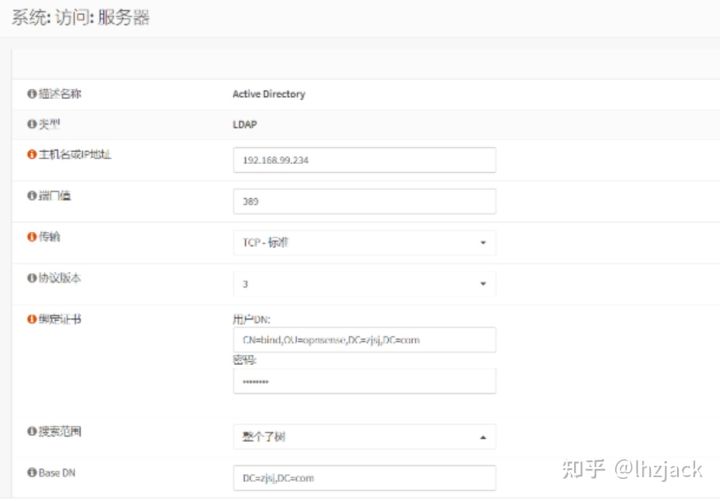Click the Base DN label
720x501 pixels.
[57, 473]
